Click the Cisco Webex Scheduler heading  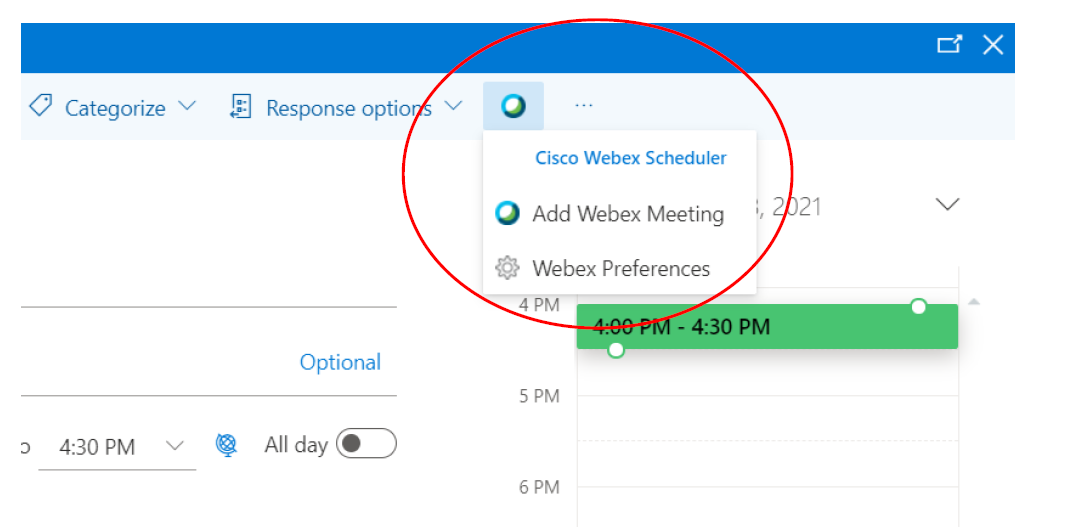(x=630, y=158)
